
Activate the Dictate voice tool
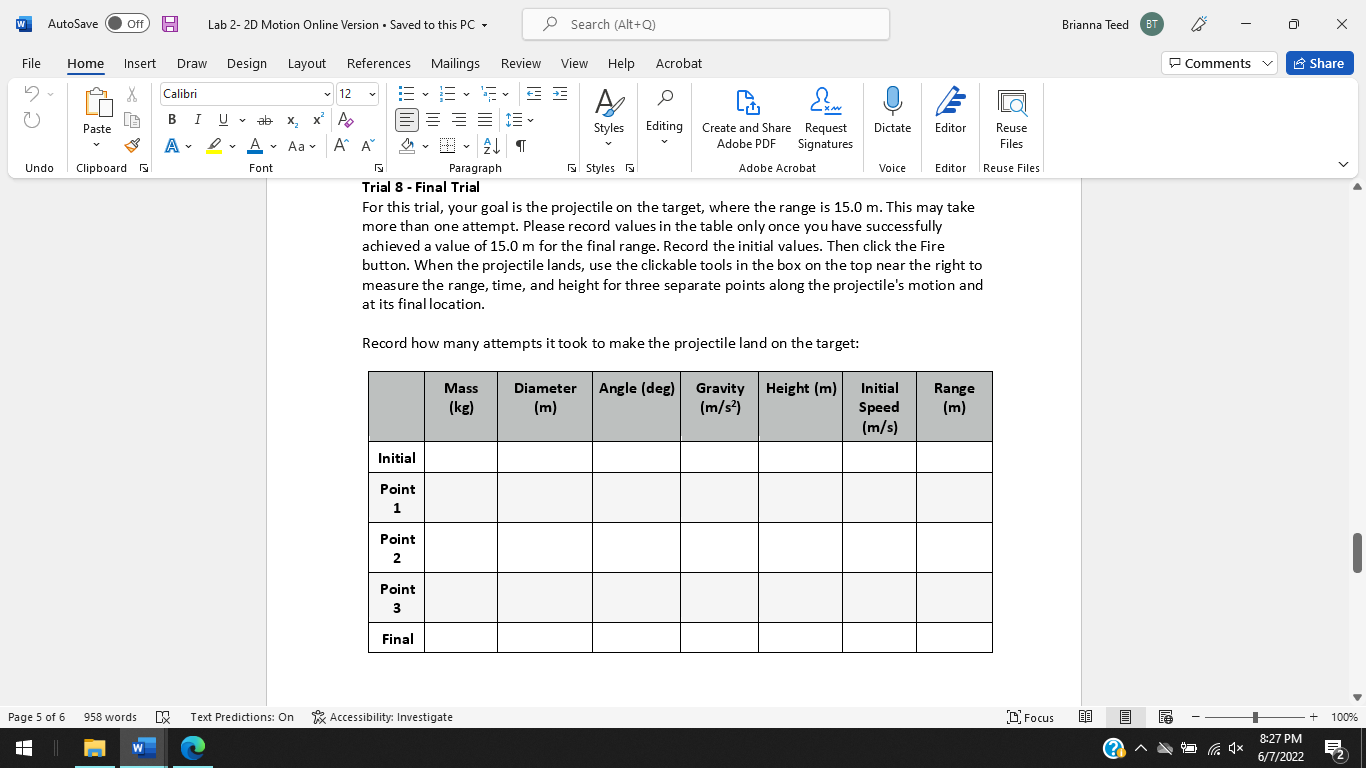click(891, 110)
